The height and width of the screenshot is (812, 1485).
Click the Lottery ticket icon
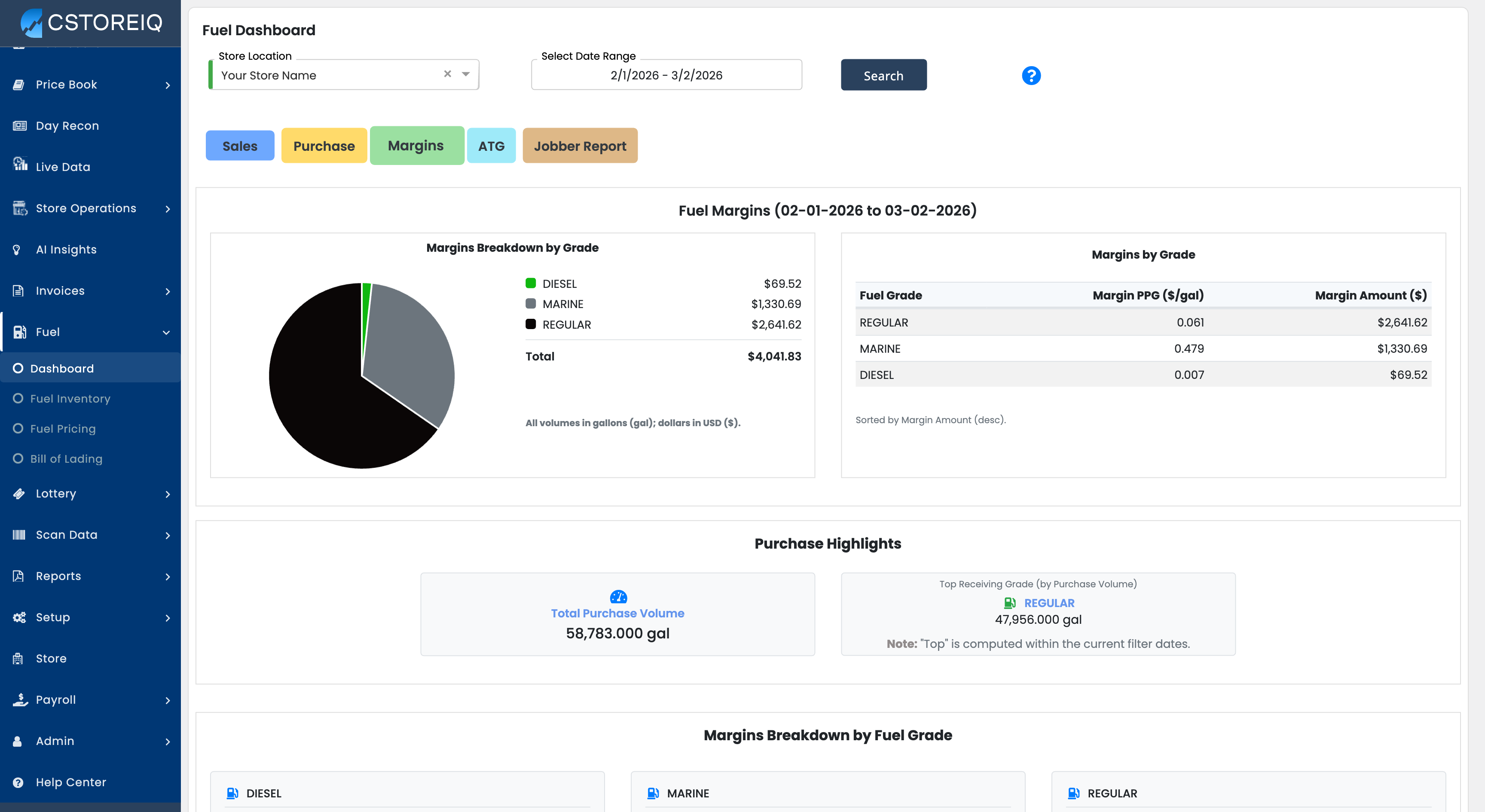click(x=19, y=494)
